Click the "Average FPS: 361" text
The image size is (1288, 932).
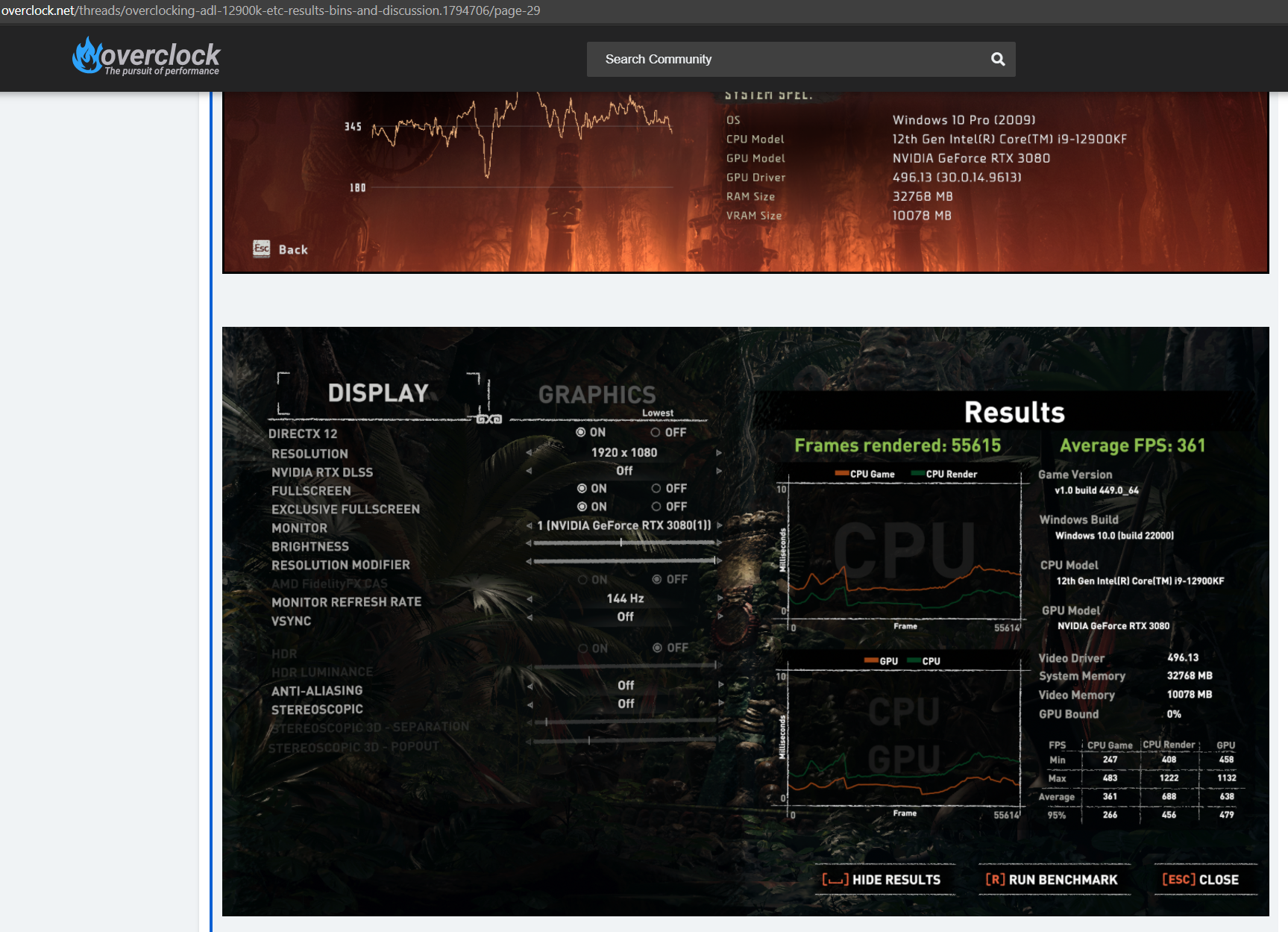(1132, 445)
